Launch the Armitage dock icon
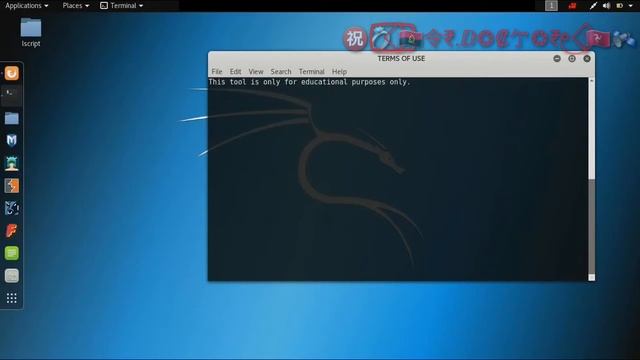 pyautogui.click(x=11, y=163)
